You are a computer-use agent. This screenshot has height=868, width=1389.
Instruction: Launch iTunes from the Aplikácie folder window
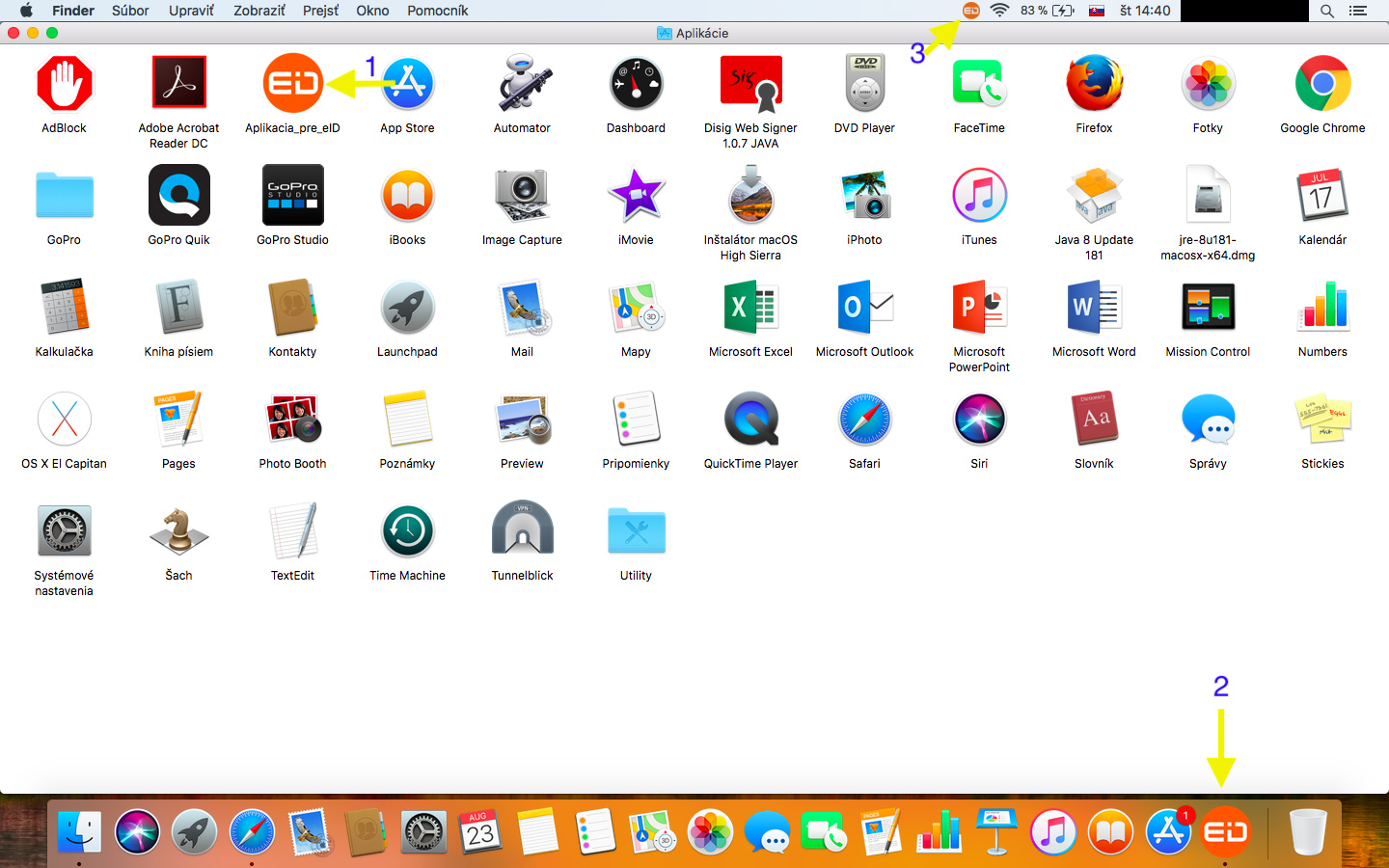979,196
